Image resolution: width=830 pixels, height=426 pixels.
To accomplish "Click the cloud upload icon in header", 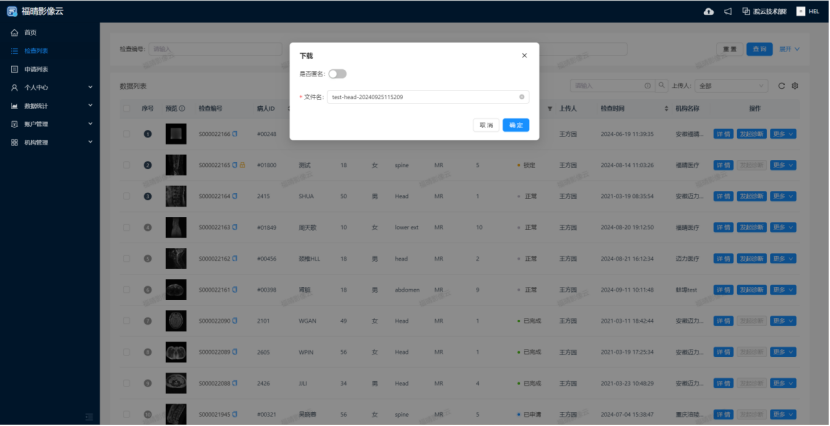I will pos(709,11).
